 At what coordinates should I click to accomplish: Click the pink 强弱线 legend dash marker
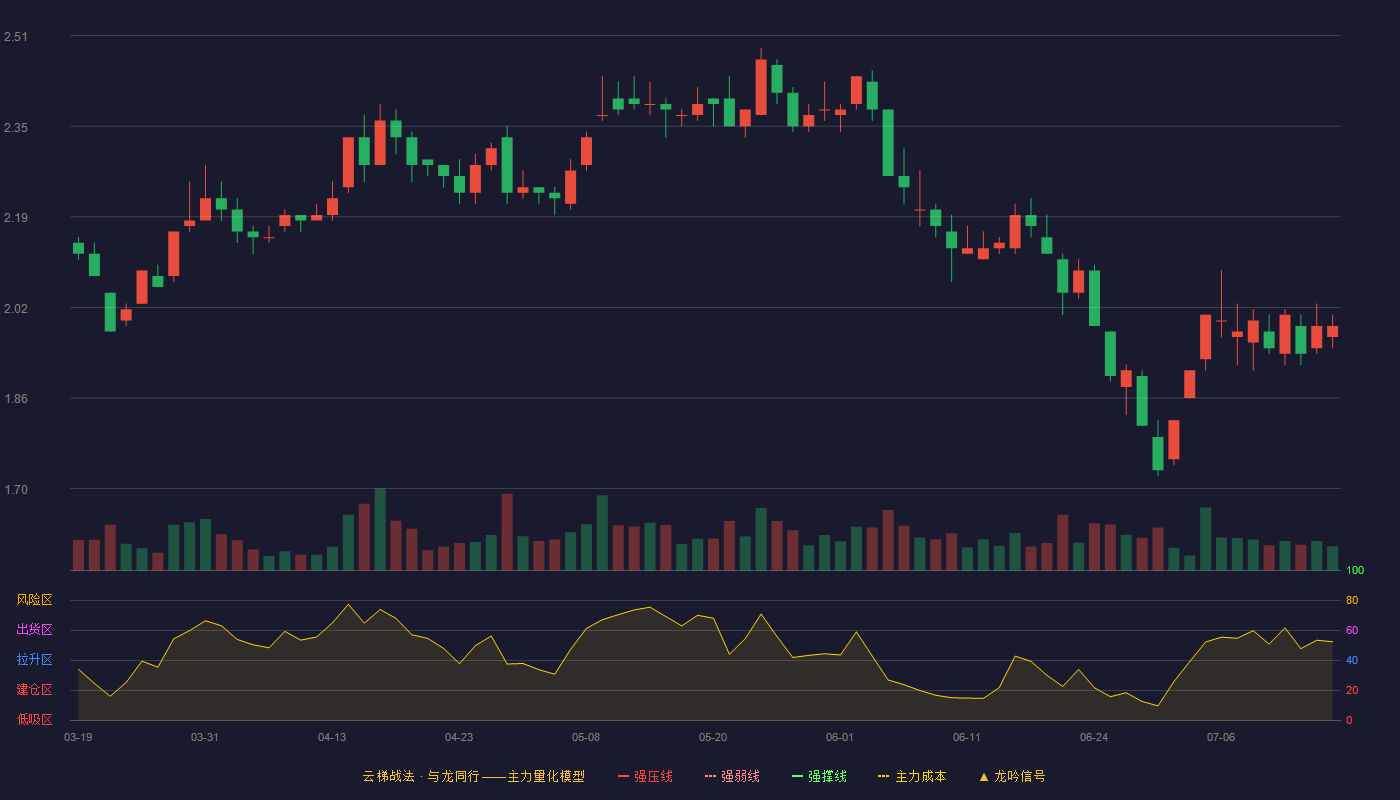click(x=711, y=776)
